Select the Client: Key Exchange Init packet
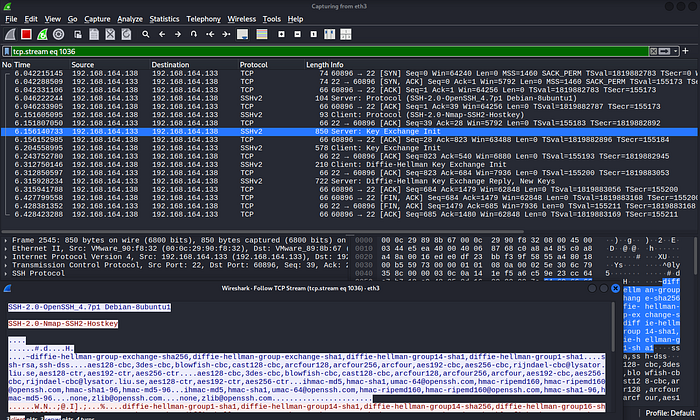This screenshot has width=700, height=420. click(x=349, y=148)
